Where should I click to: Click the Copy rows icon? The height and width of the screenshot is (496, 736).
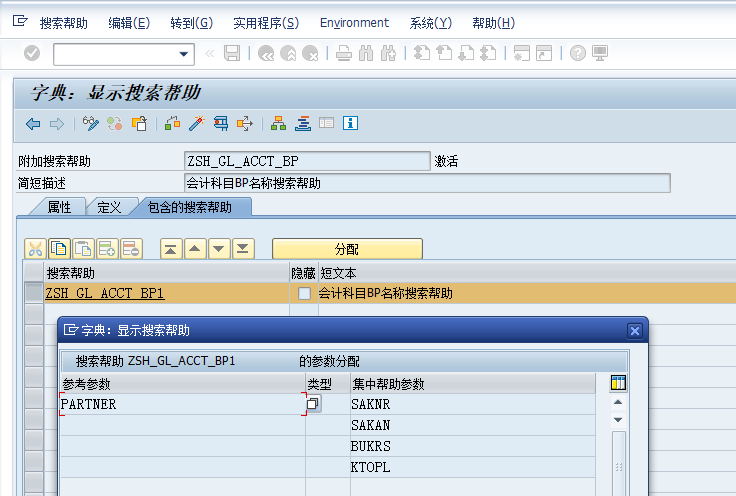pos(59,249)
